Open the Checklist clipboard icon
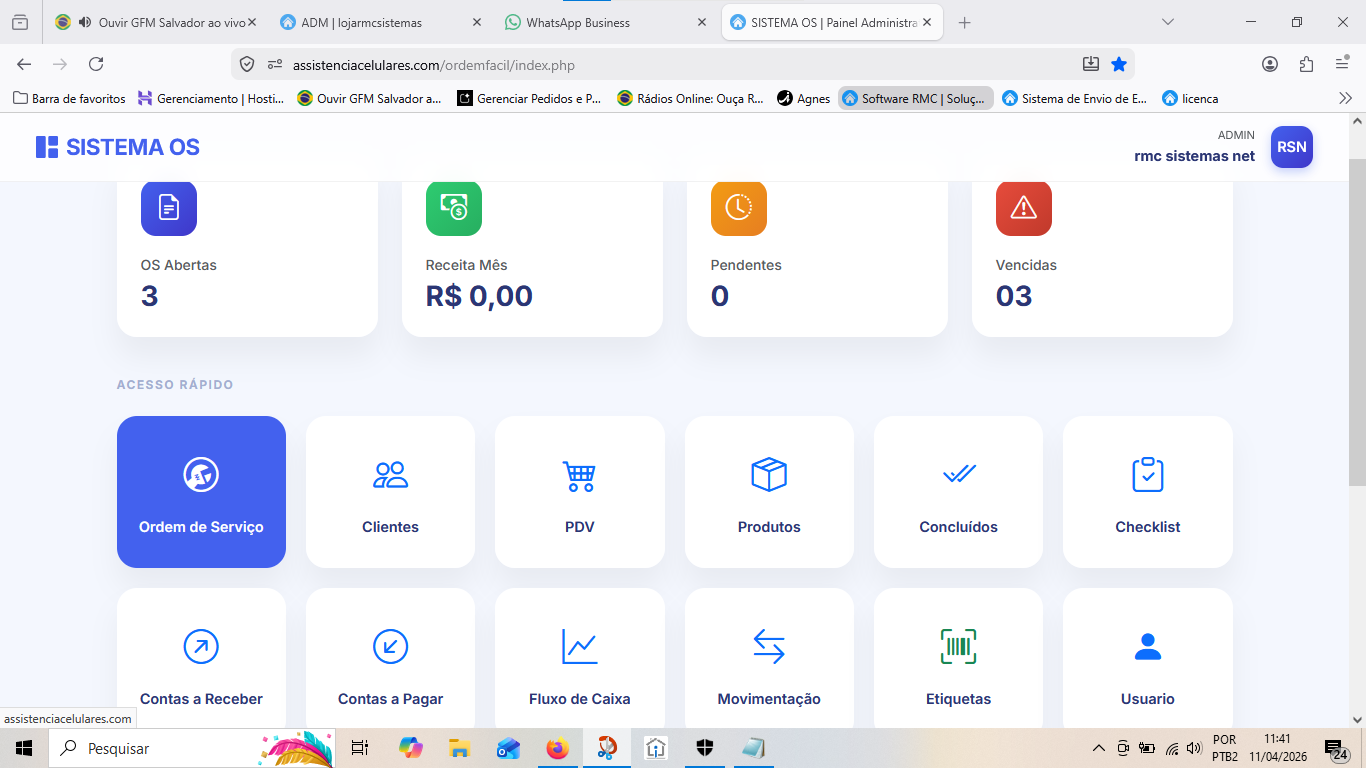1366x768 pixels. [x=1148, y=474]
